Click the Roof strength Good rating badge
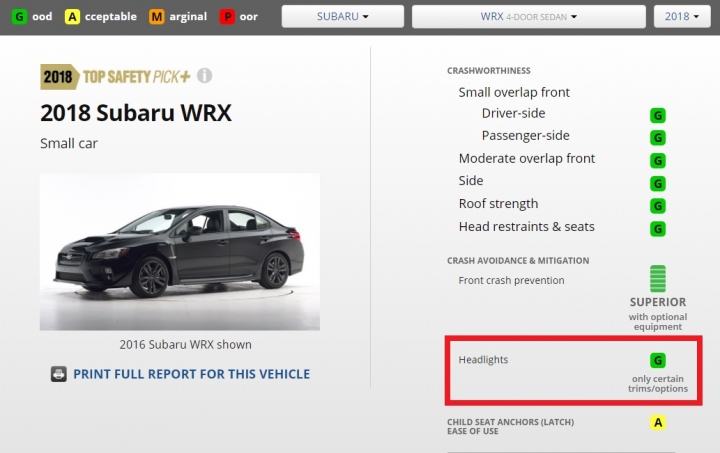The height and width of the screenshot is (453, 720). [x=658, y=206]
